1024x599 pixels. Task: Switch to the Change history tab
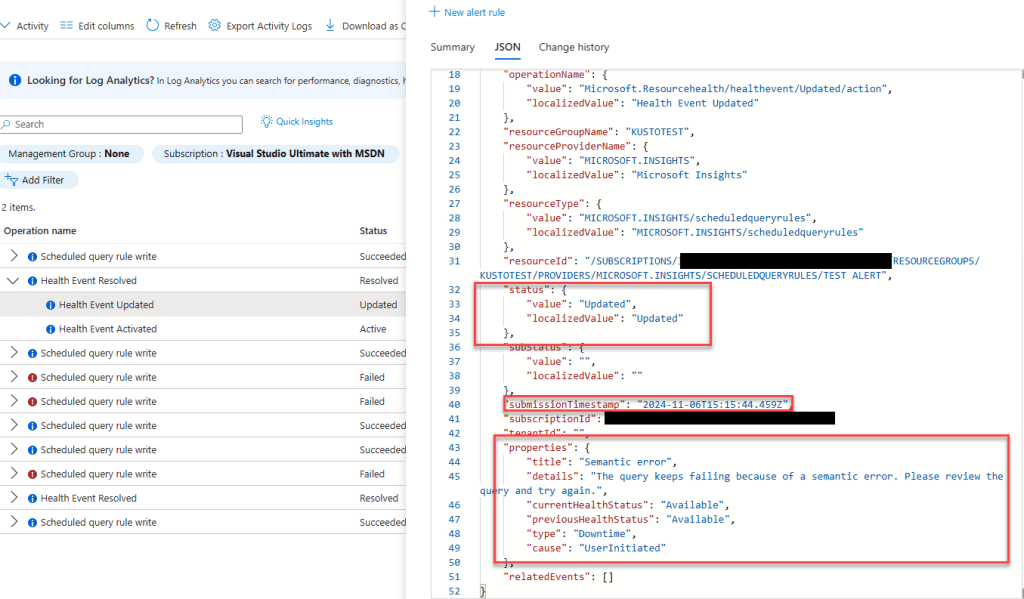coord(573,47)
